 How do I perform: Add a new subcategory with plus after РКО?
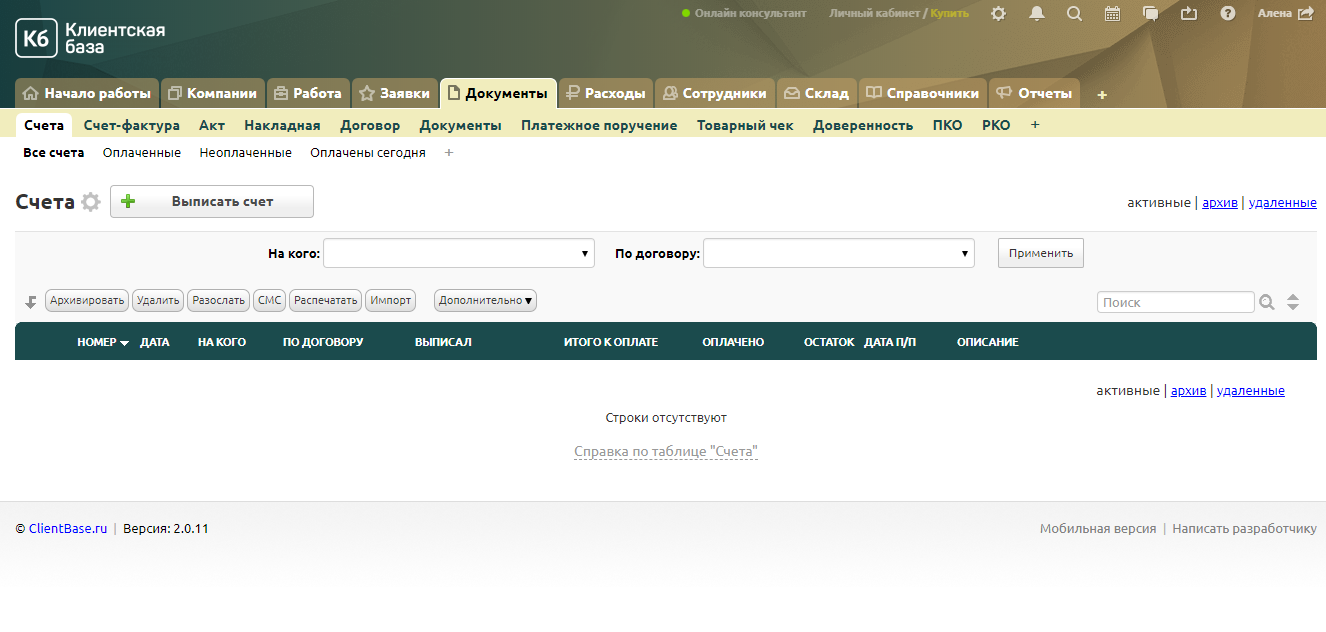point(1035,125)
